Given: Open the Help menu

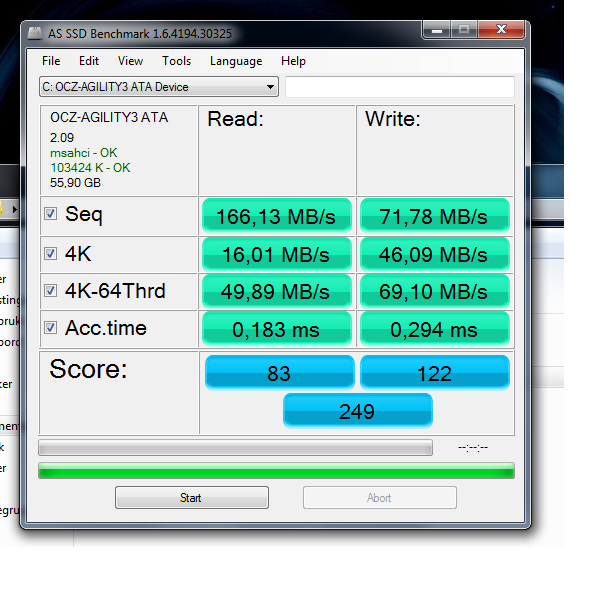Looking at the screenshot, I should pyautogui.click(x=293, y=61).
